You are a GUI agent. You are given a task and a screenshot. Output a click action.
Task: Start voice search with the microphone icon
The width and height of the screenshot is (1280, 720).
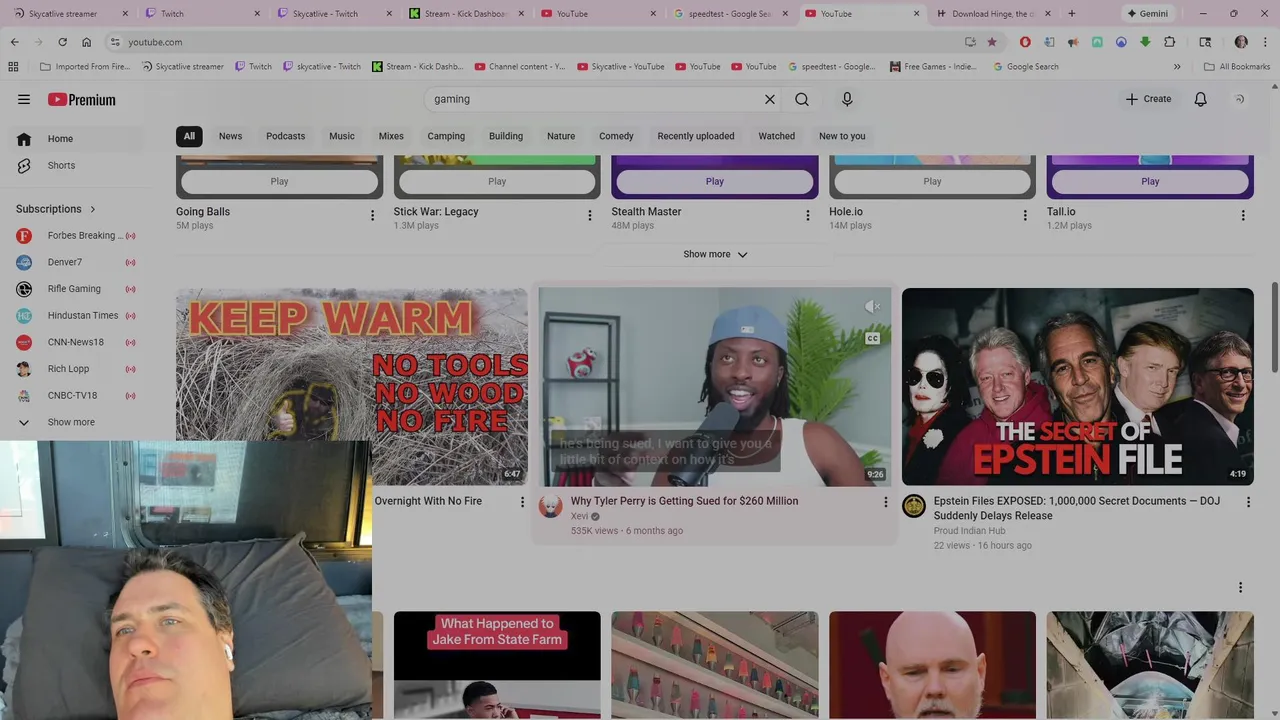pyautogui.click(x=847, y=99)
